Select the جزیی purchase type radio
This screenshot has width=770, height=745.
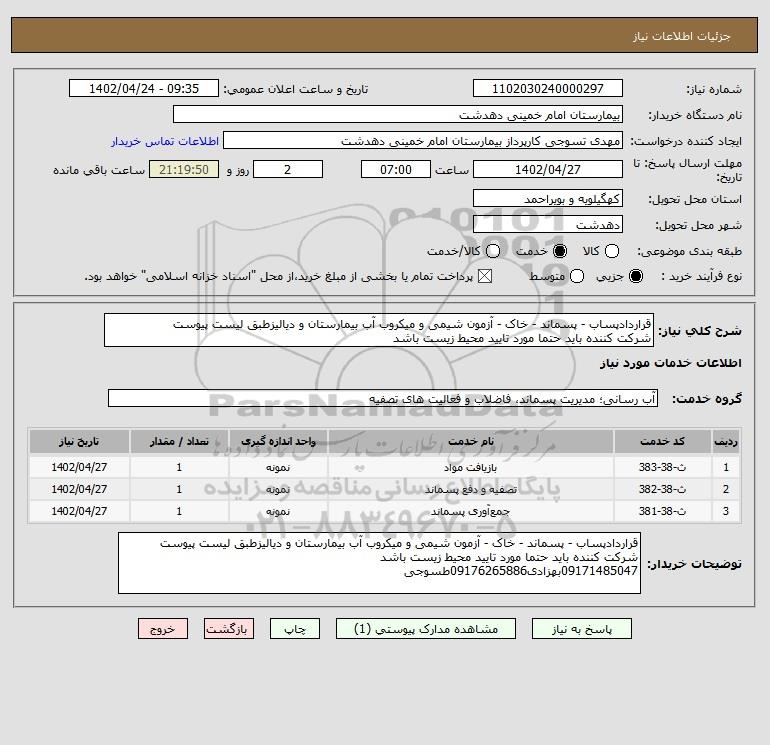636,276
